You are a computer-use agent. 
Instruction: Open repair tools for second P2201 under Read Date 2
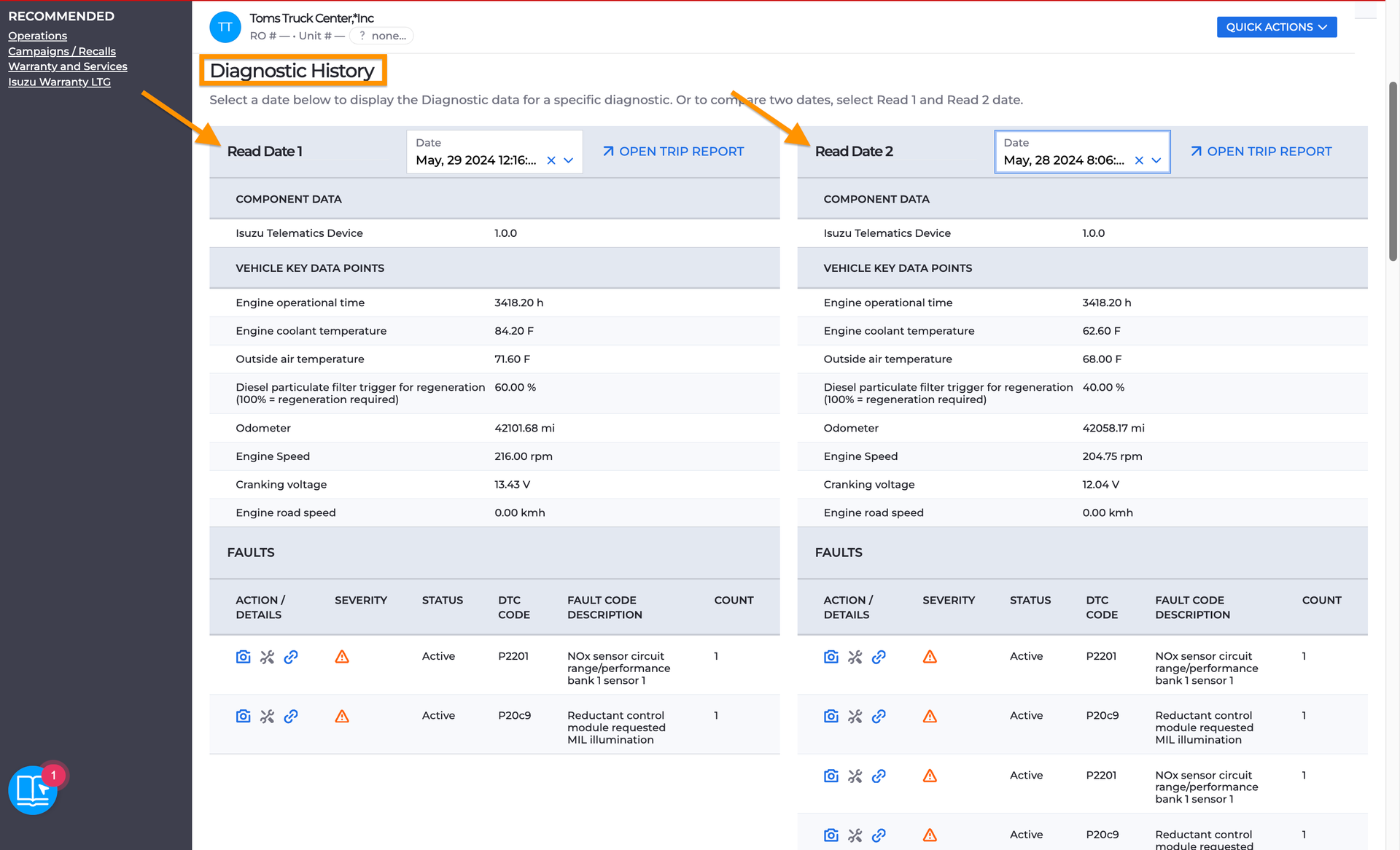pos(855,776)
